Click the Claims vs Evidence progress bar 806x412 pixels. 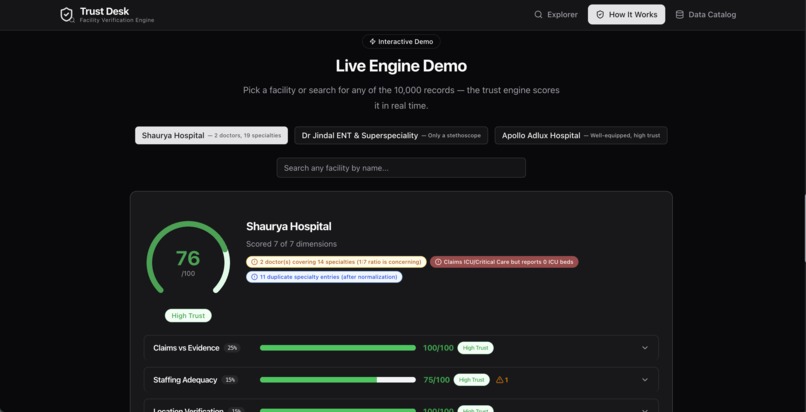tap(338, 348)
